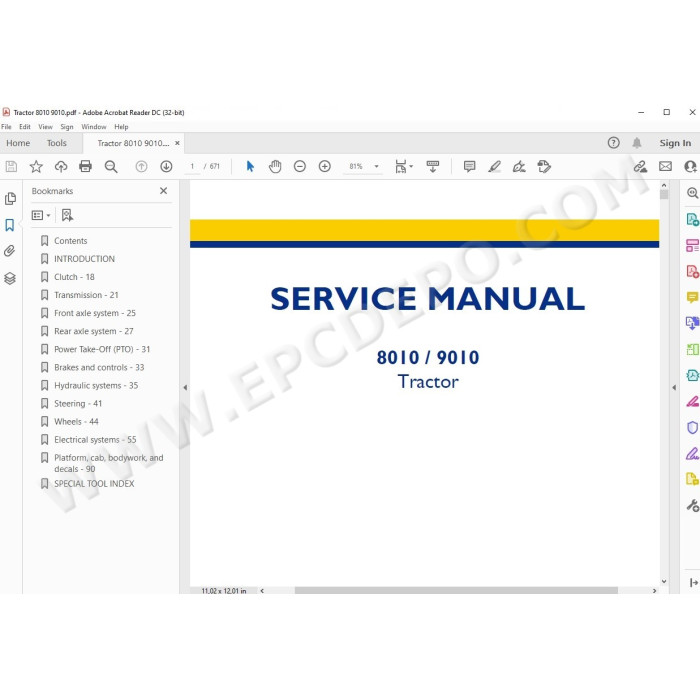Send file by email envelope icon

coord(665,167)
